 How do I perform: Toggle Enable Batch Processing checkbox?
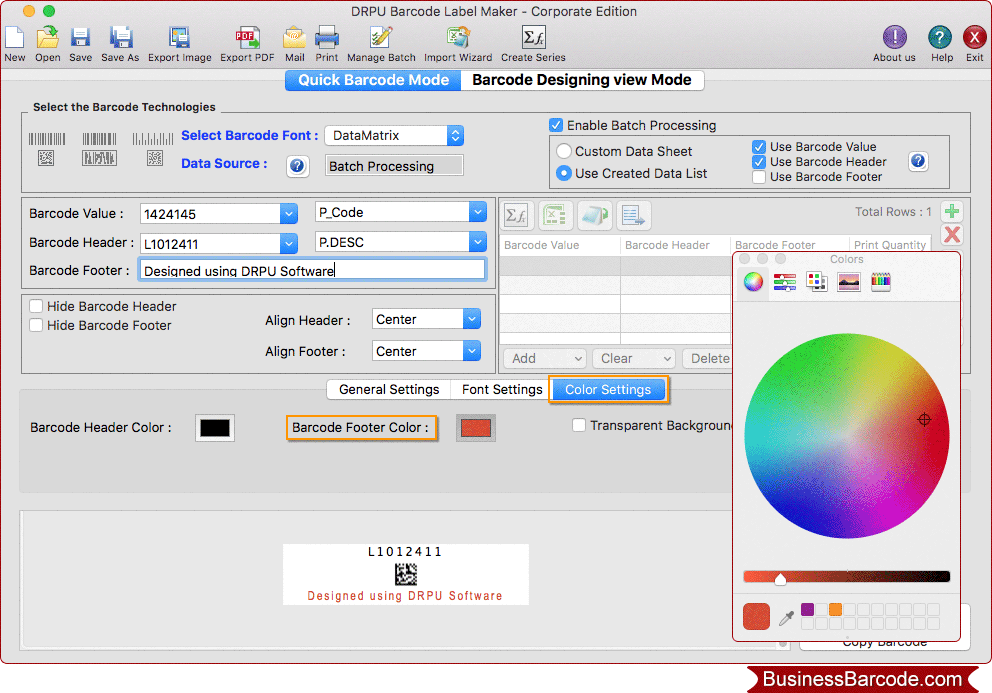point(555,125)
